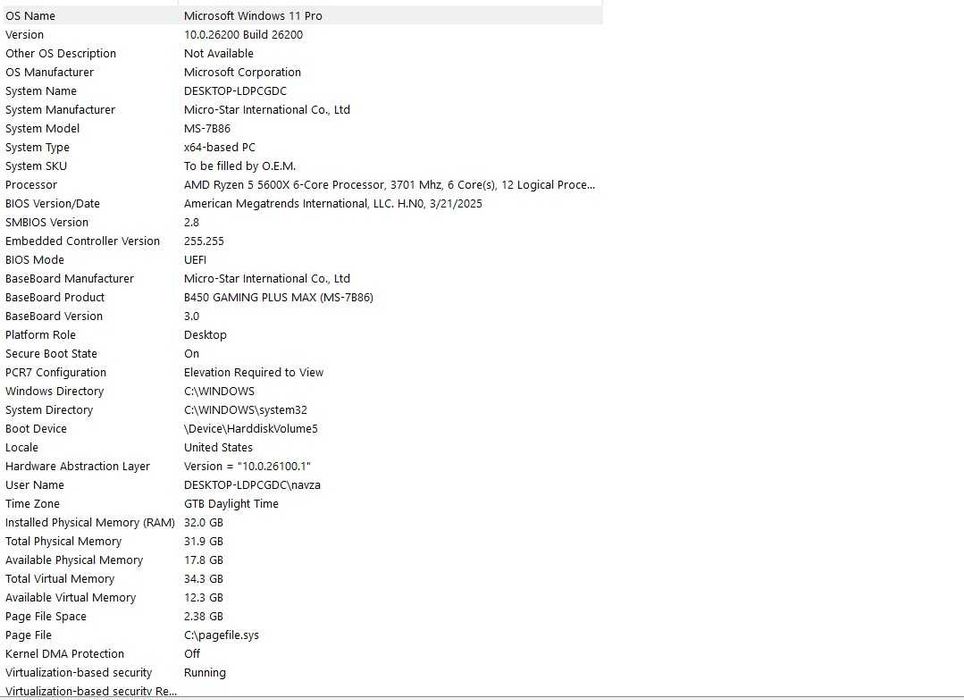
Task: Click the OS Manufacturer label
Action: (49, 72)
